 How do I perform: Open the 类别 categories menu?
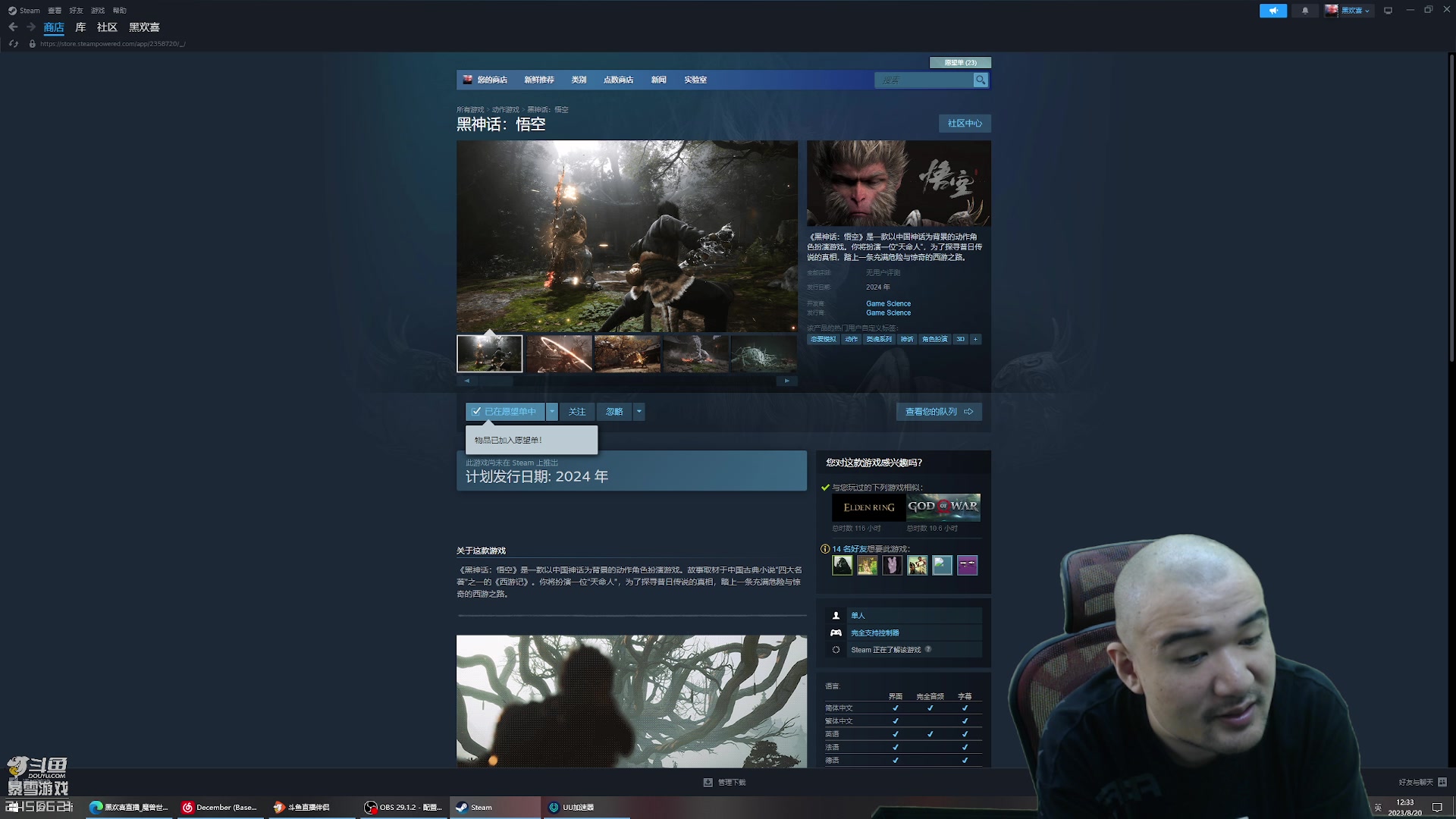tap(579, 80)
